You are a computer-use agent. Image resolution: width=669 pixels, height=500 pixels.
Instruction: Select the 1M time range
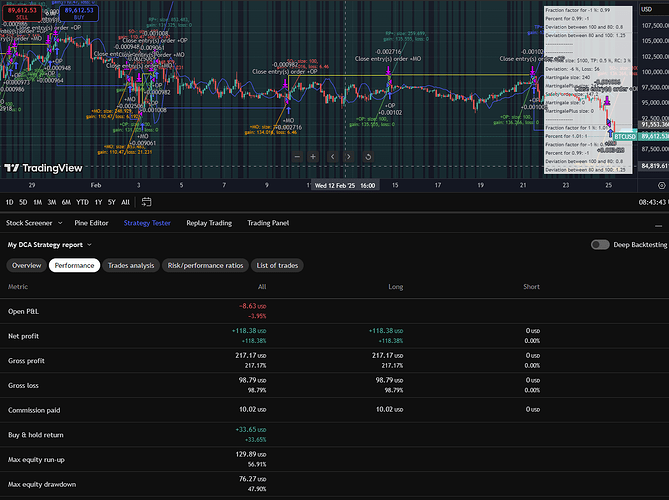click(x=38, y=202)
